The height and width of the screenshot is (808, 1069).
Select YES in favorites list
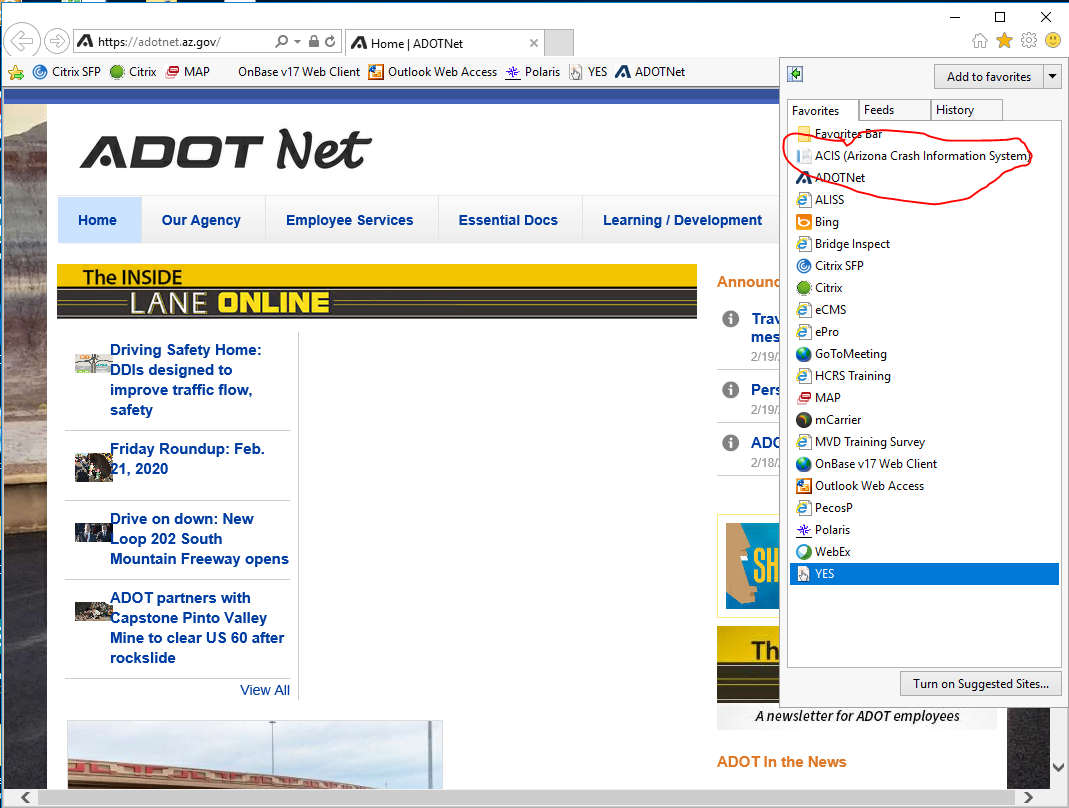pos(924,573)
